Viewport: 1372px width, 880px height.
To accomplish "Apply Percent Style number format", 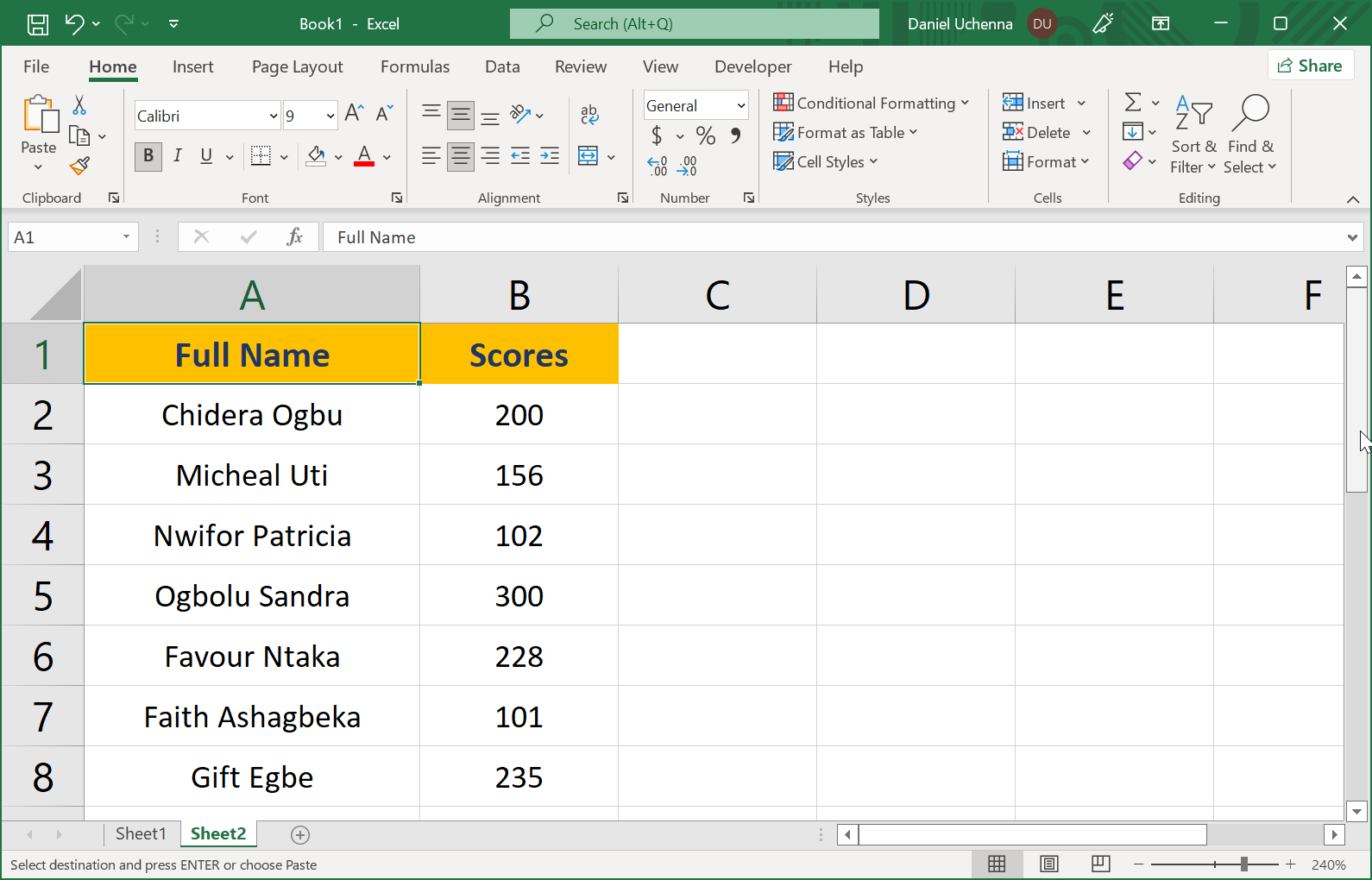I will click(705, 135).
